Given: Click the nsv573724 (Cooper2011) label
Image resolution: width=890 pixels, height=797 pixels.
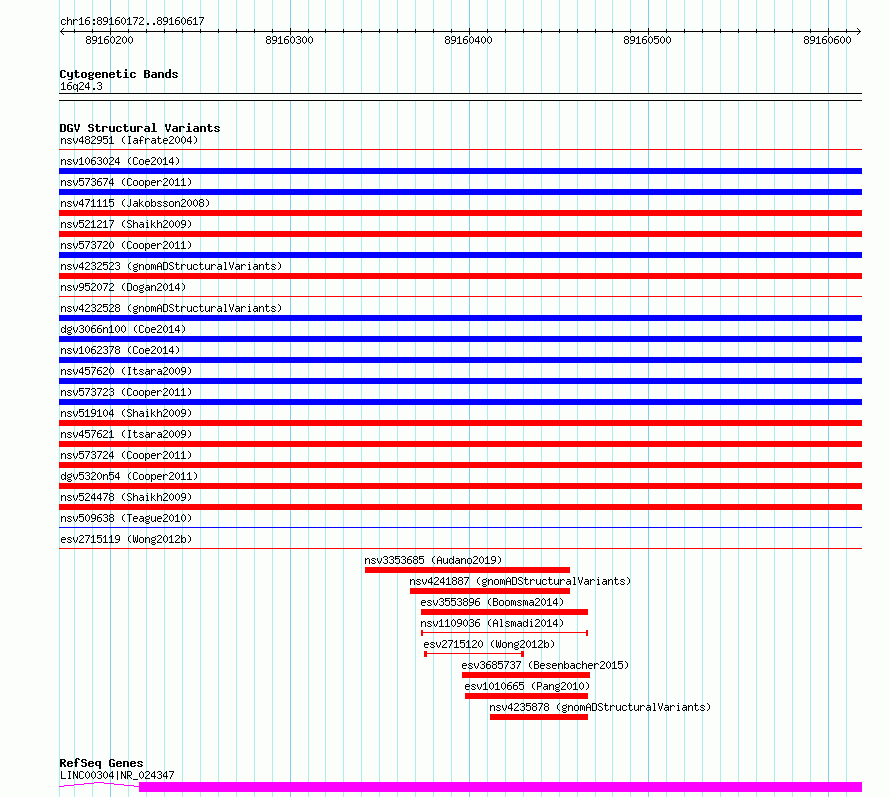Looking at the screenshot, I should pyautogui.click(x=126, y=455).
